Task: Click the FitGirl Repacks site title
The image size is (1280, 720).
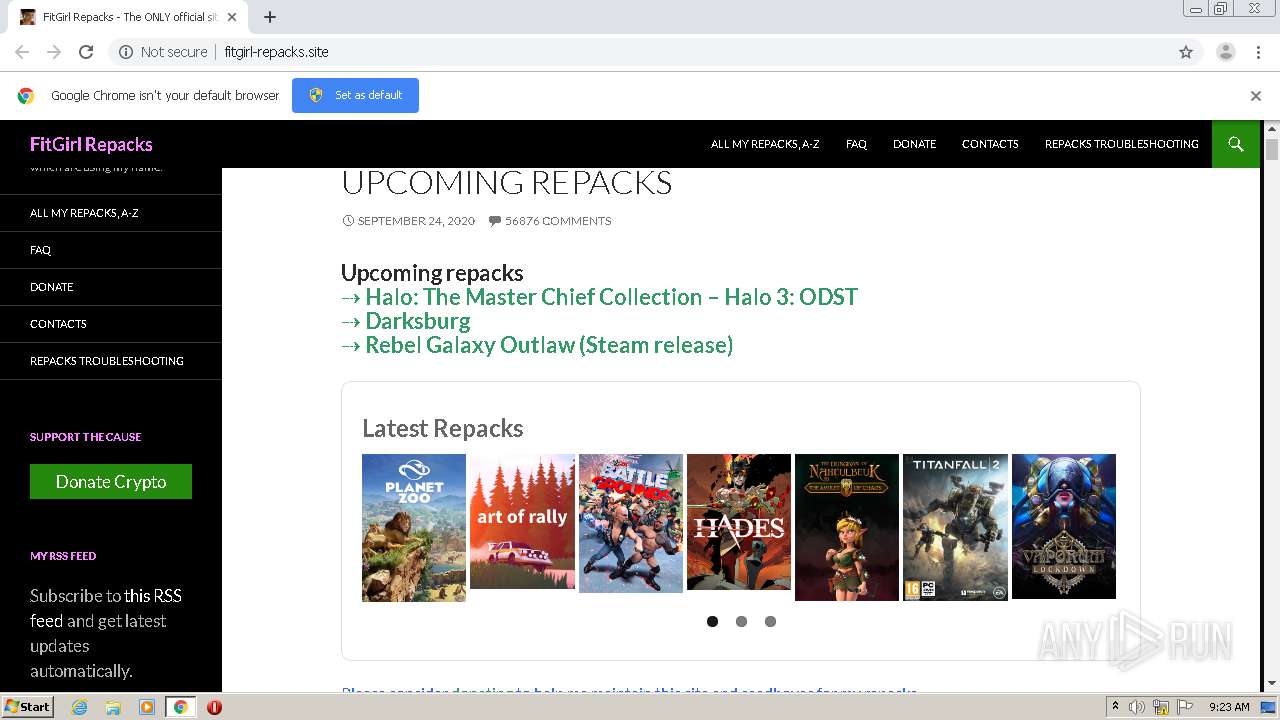Action: pos(91,144)
